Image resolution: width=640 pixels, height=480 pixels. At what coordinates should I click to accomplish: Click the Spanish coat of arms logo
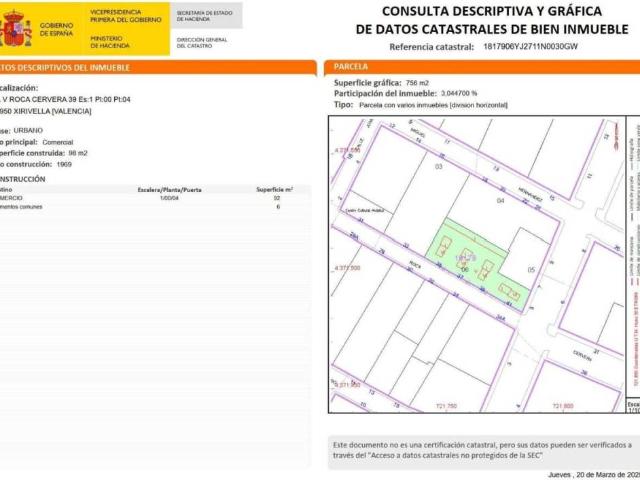click(x=16, y=29)
